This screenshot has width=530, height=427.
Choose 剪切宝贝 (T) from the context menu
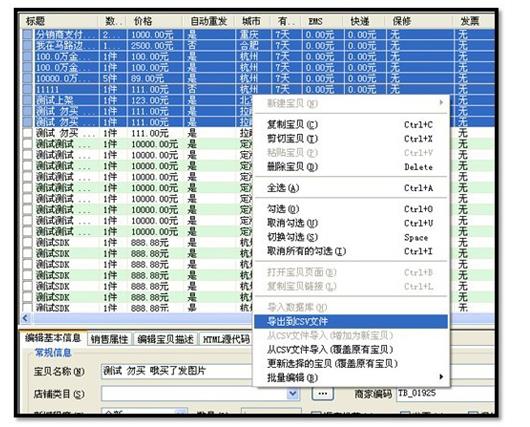point(351,139)
